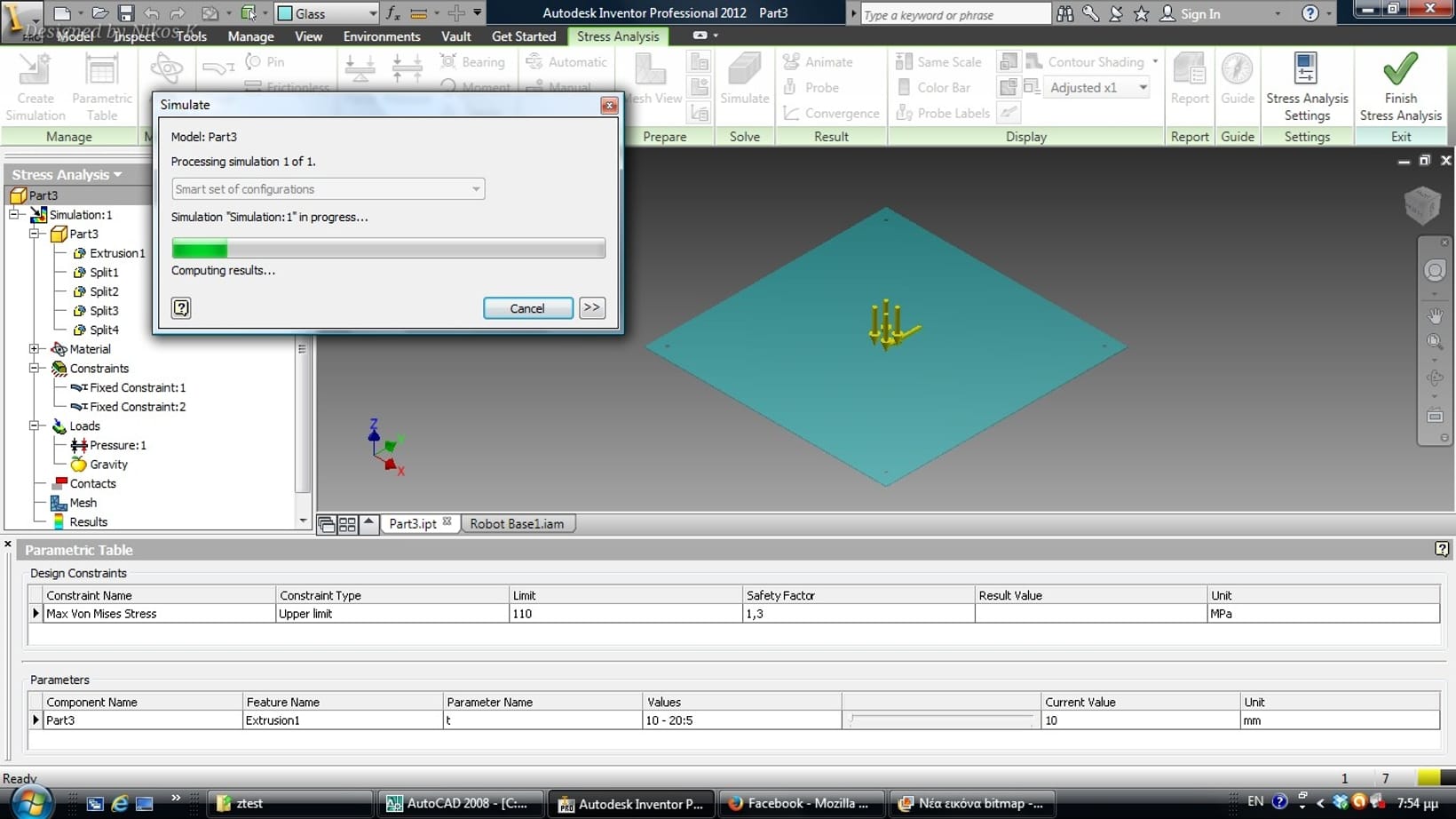This screenshot has height=819, width=1456.
Task: Open the Environments ribbon tab
Action: pyautogui.click(x=382, y=36)
